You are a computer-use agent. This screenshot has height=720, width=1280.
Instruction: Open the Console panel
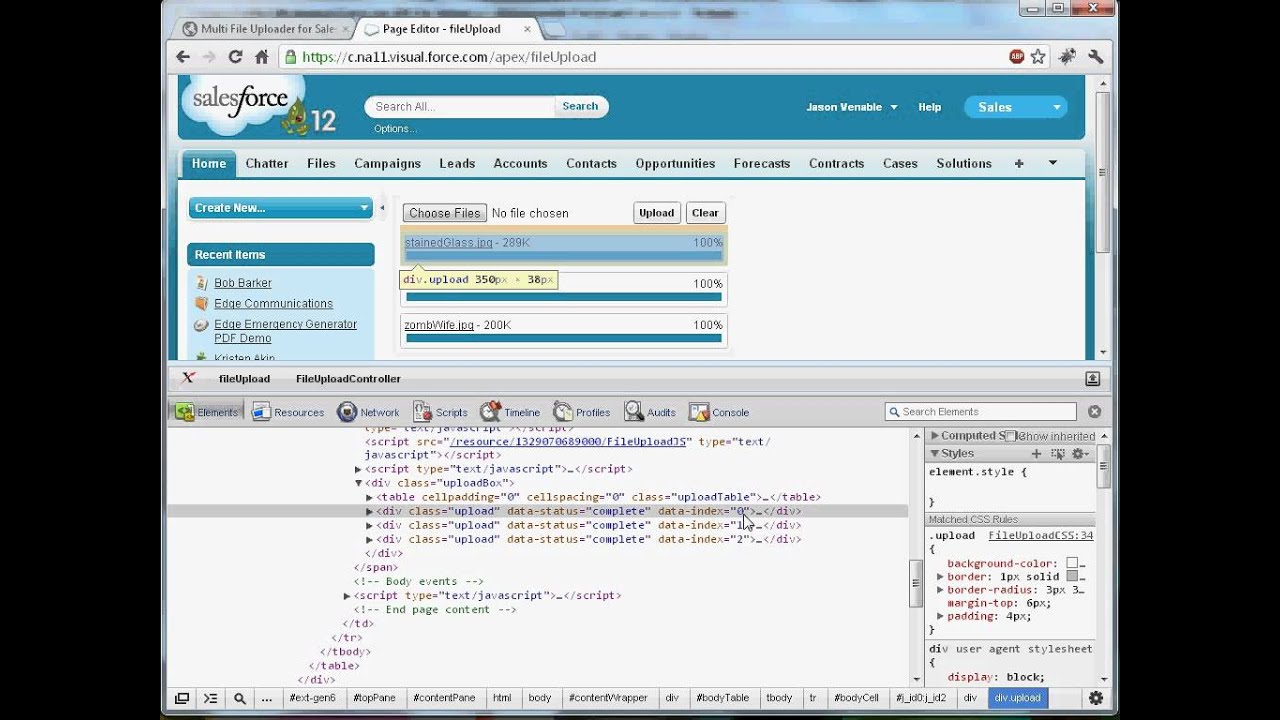719,412
